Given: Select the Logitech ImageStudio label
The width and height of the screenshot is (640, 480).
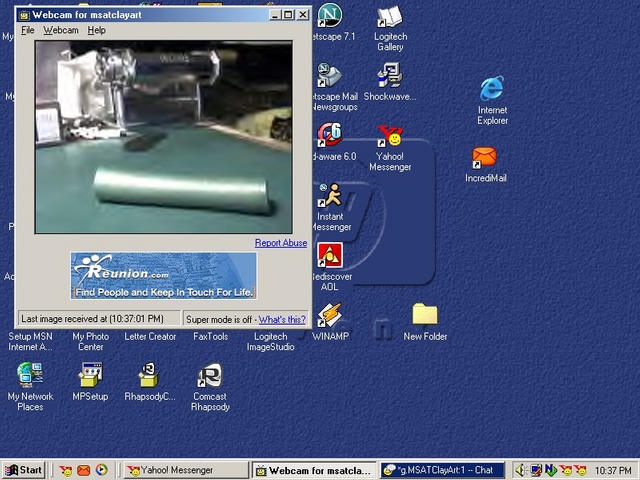Looking at the screenshot, I should pos(270,342).
